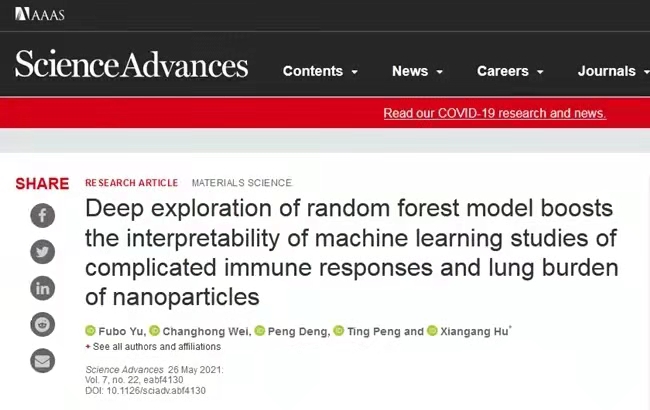Expand the News dropdown menu
Image resolution: width=650 pixels, height=410 pixels.
coord(418,71)
